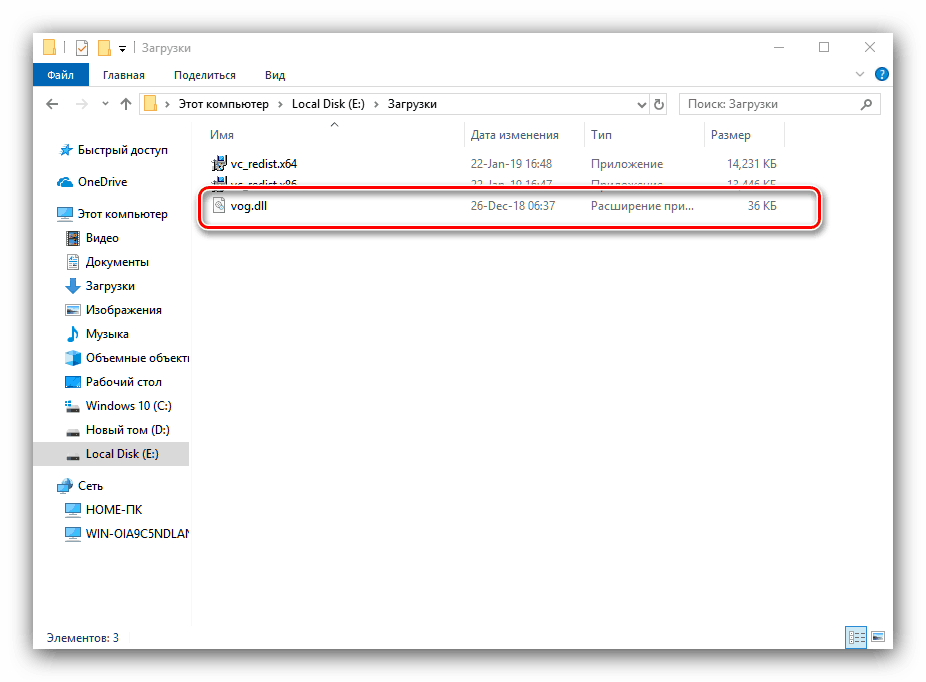926x682 pixels.
Task: Close the Загрузки window
Action: click(x=869, y=47)
